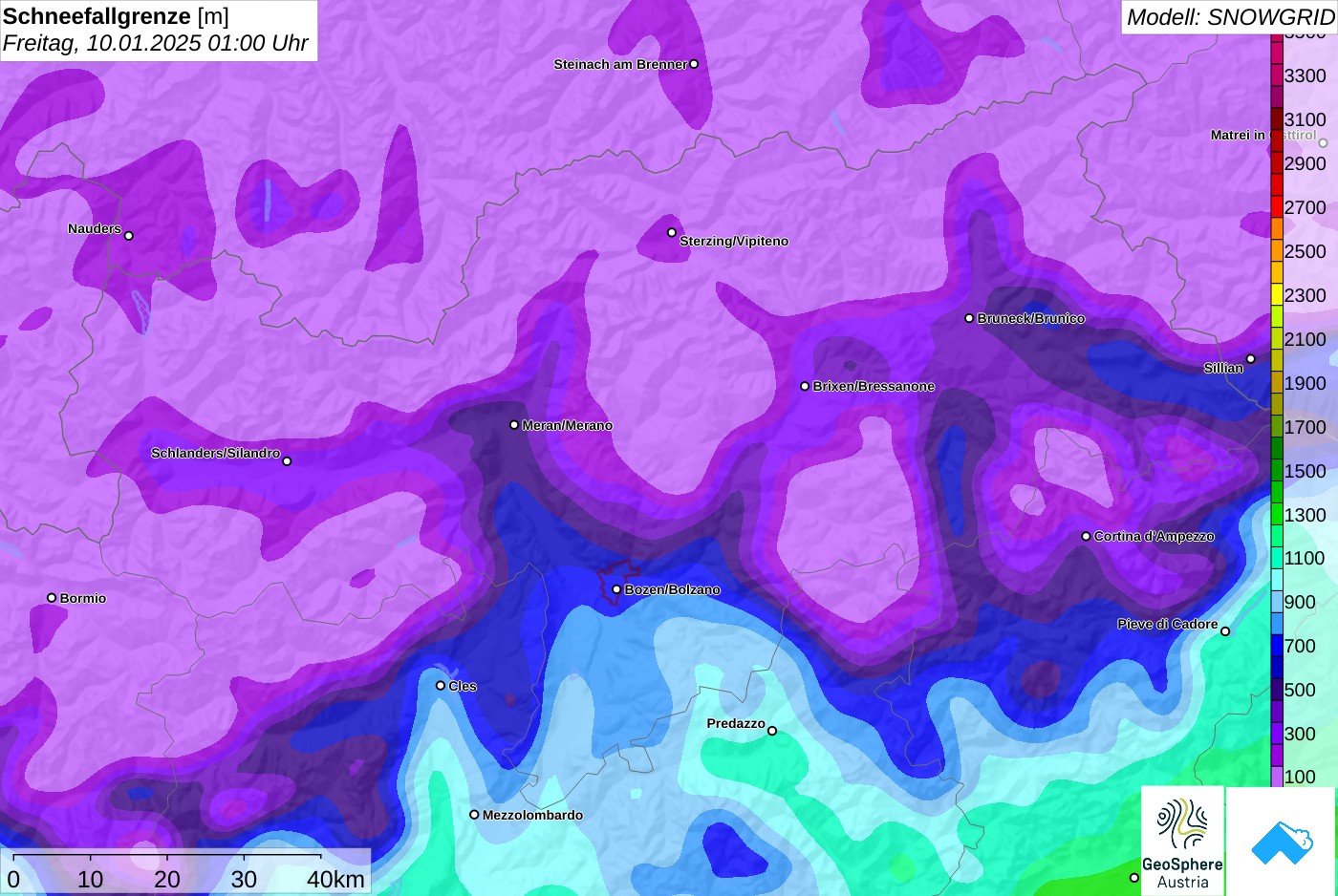The height and width of the screenshot is (896, 1338).
Task: Click the date "Freitag, 10.01.2025 01:00 Uhr"
Action: (156, 43)
